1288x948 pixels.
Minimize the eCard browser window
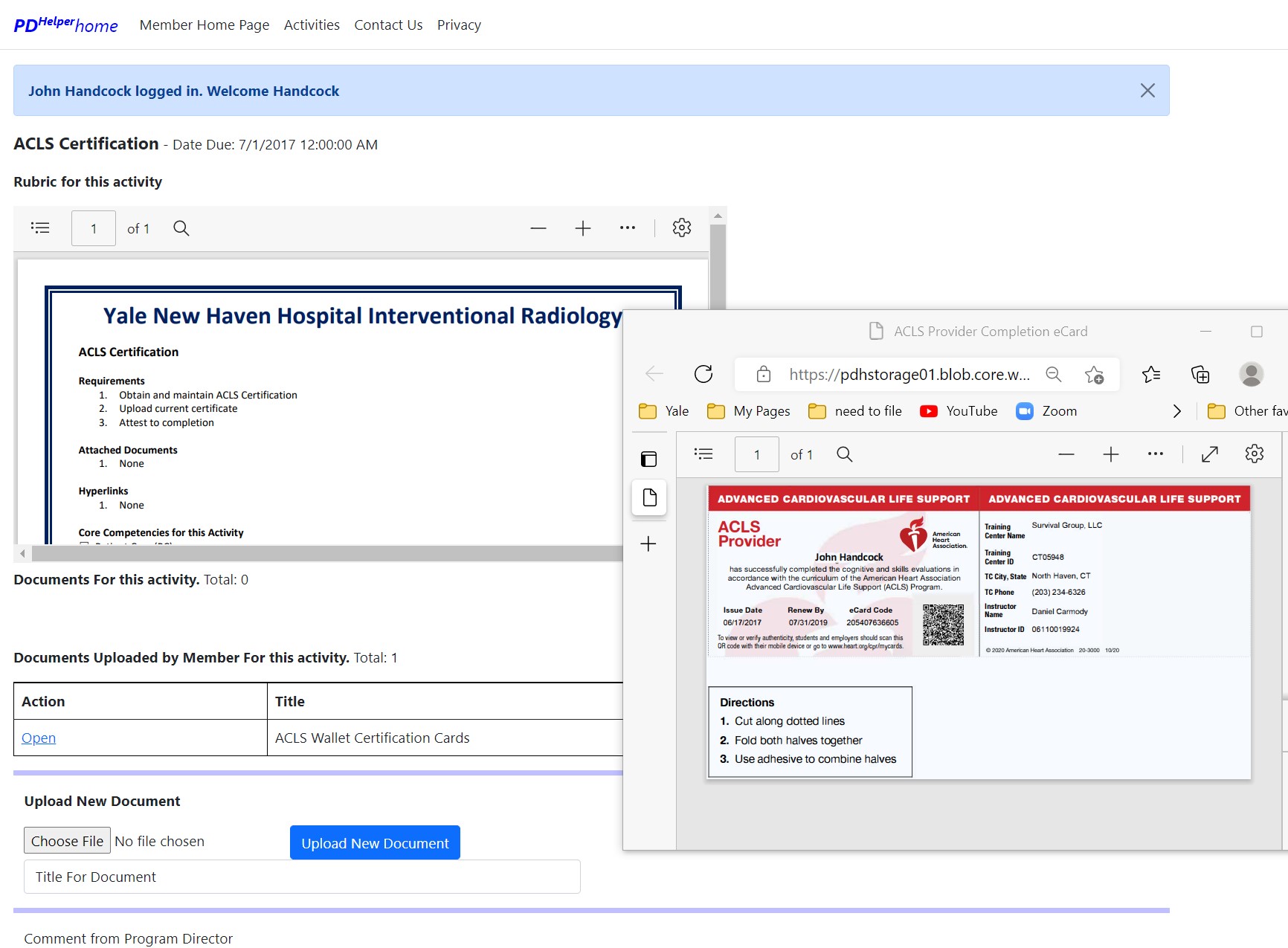[1206, 332]
